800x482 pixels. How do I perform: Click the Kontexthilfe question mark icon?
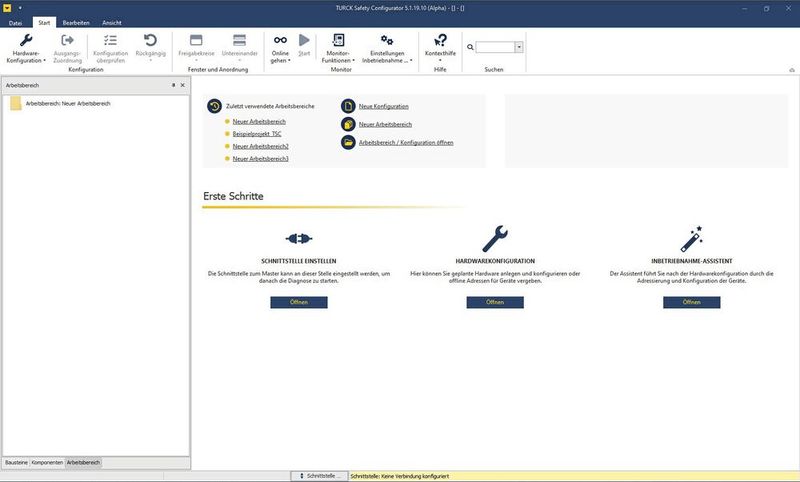[440, 40]
